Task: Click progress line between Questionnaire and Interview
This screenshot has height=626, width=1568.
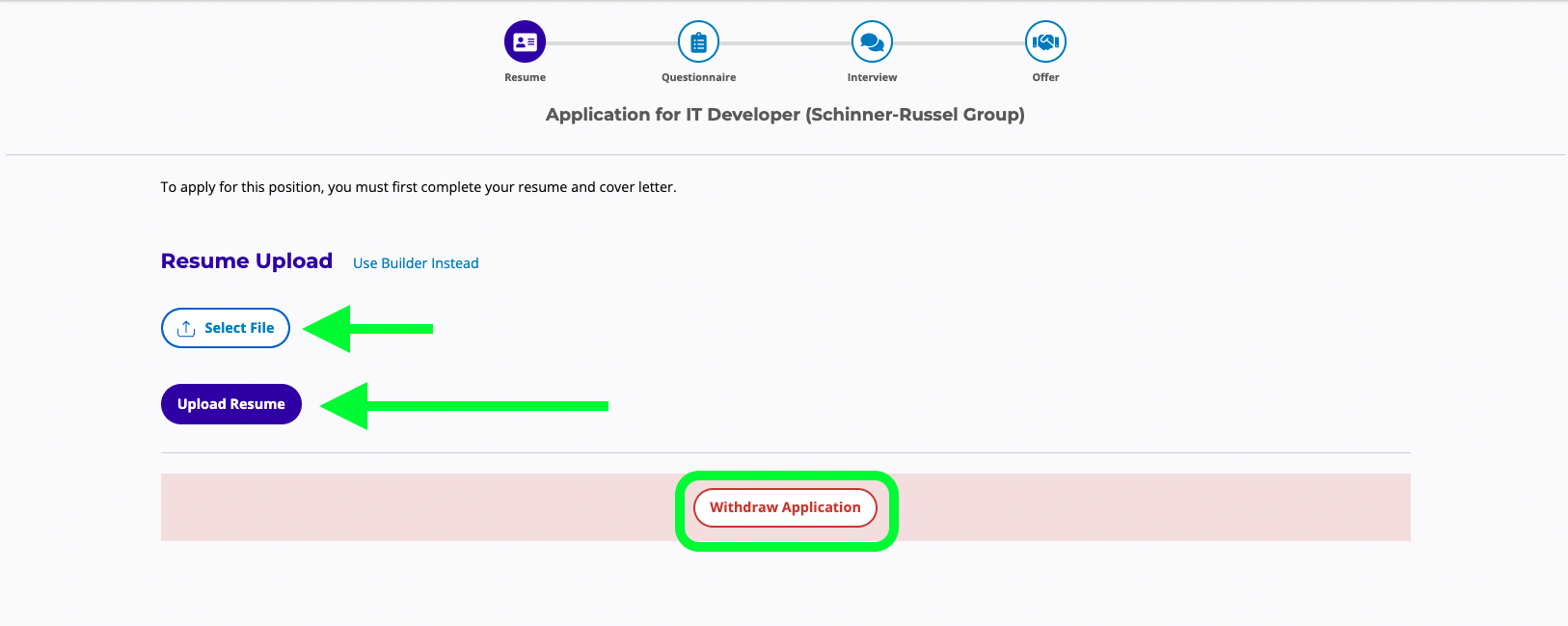Action: pyautogui.click(x=785, y=43)
